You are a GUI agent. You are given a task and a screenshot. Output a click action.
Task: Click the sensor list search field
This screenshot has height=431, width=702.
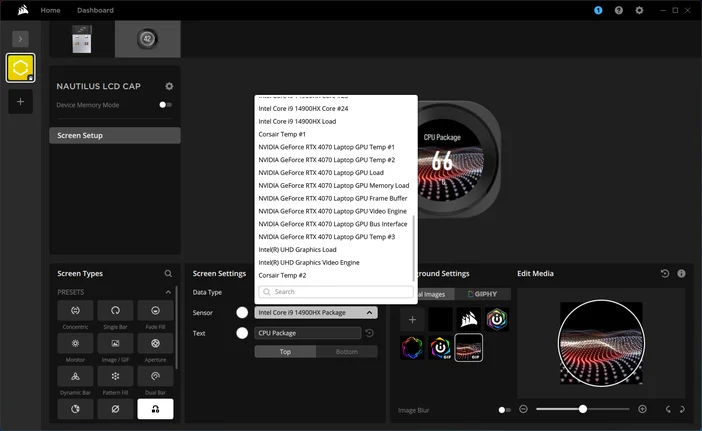point(336,292)
